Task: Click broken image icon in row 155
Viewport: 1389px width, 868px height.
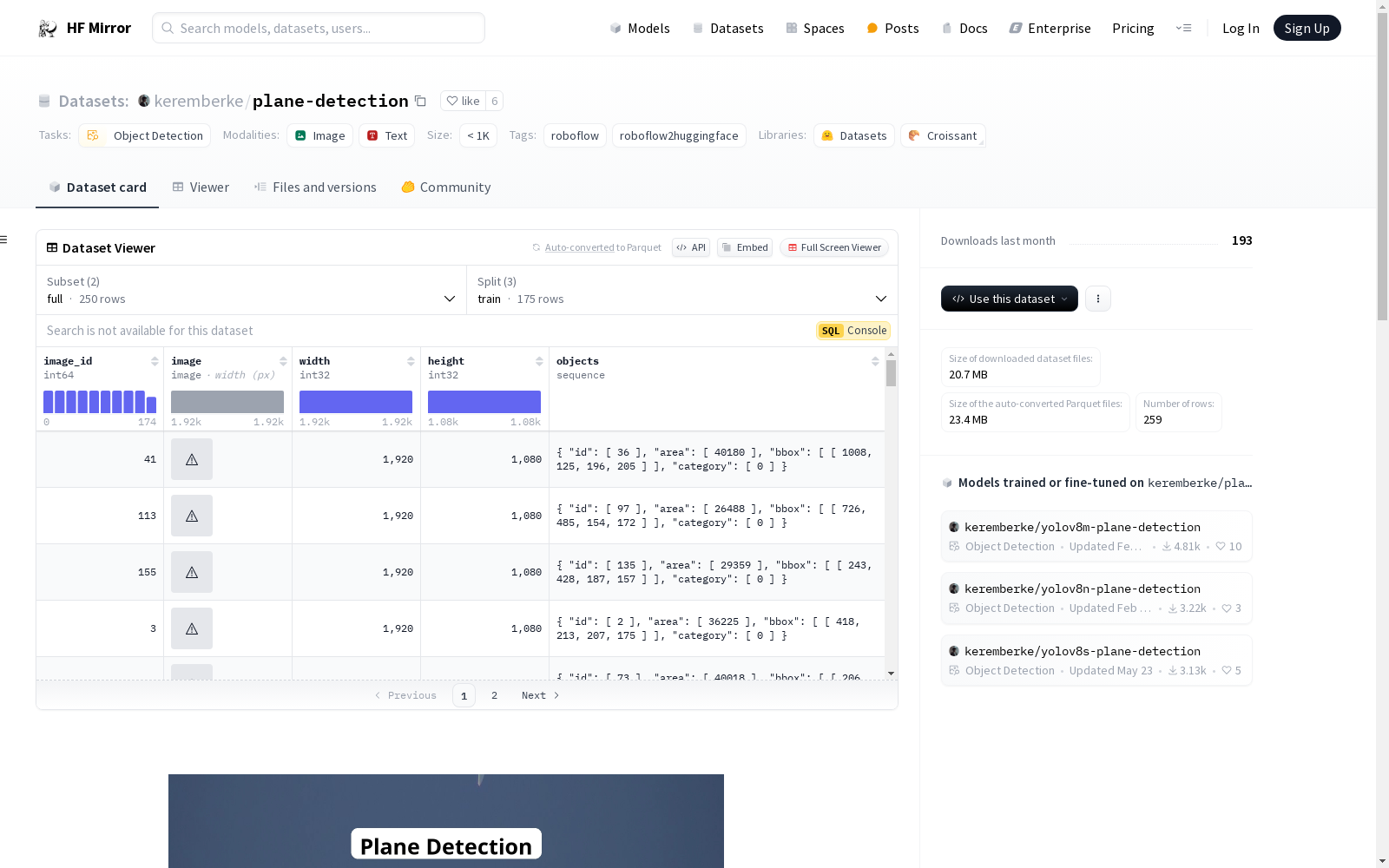Action: point(192,572)
